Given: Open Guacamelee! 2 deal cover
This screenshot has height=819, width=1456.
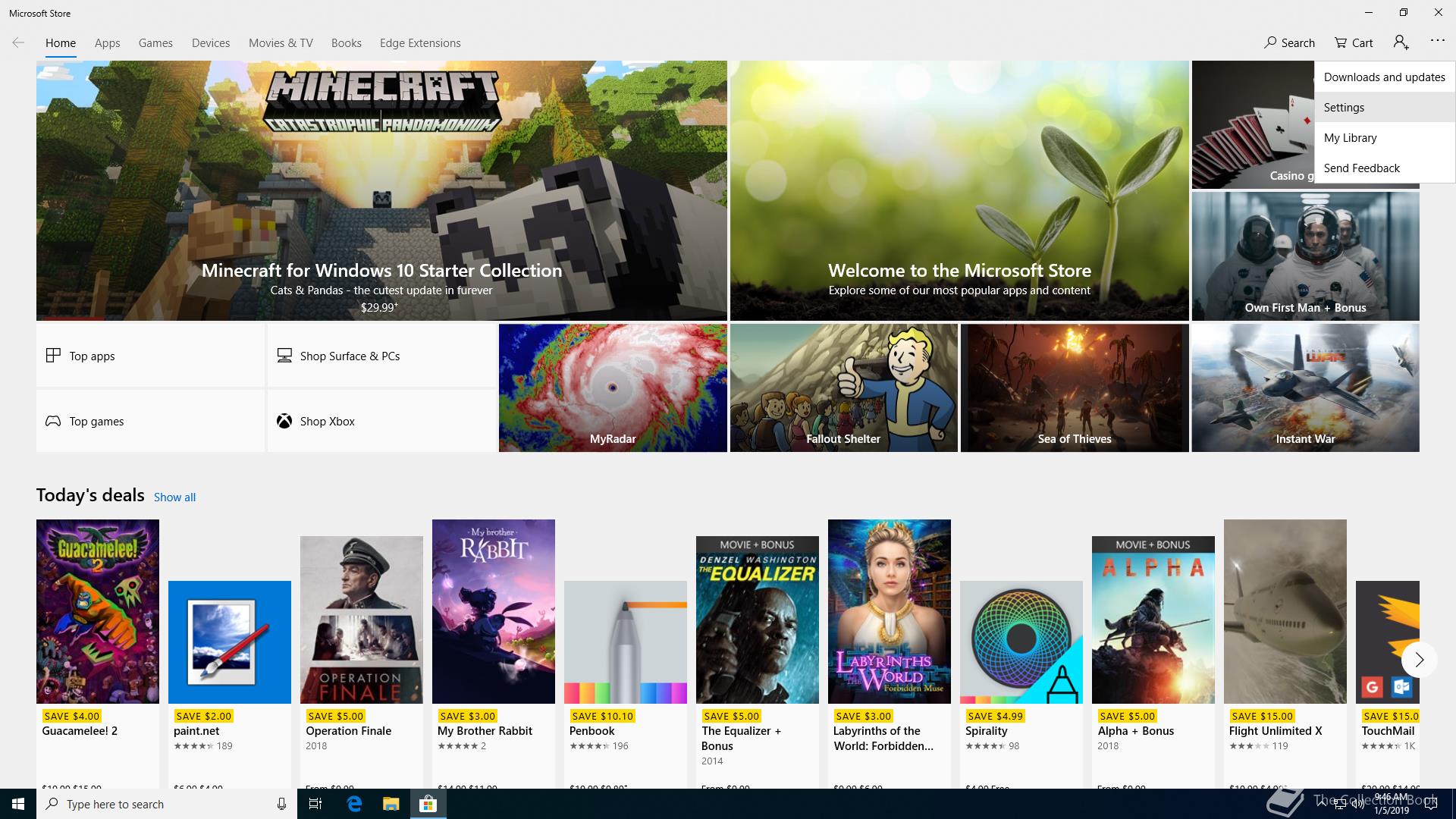Looking at the screenshot, I should click(98, 611).
